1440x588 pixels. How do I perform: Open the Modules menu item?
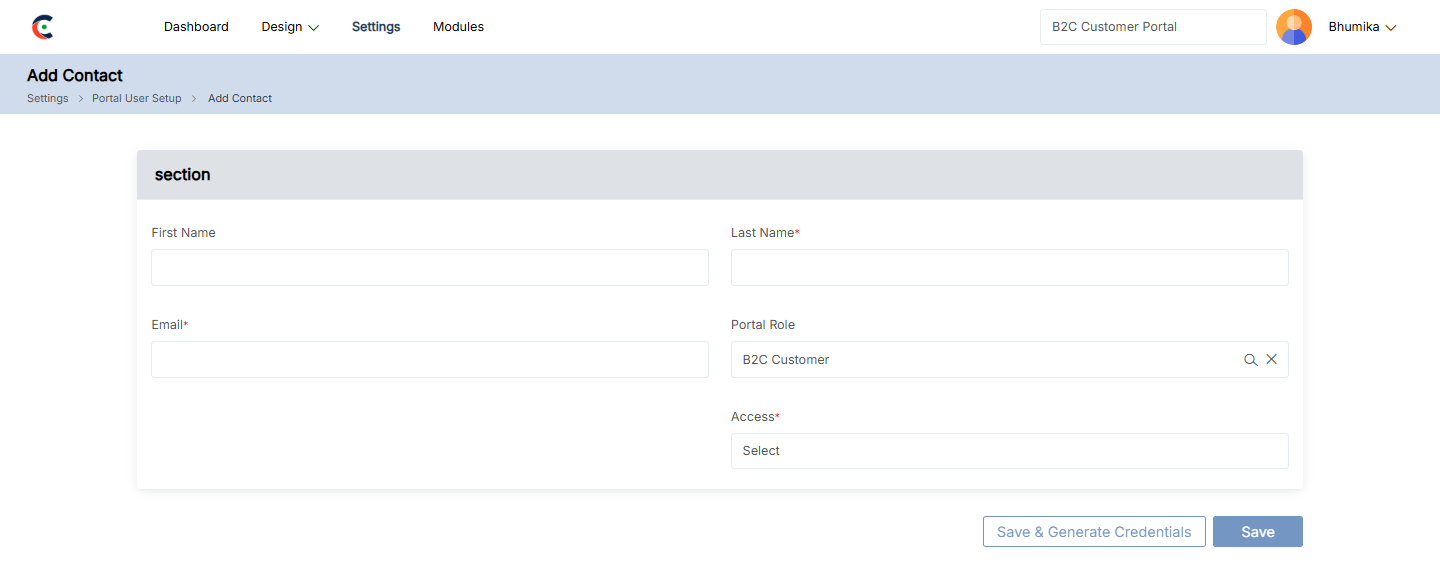point(458,27)
